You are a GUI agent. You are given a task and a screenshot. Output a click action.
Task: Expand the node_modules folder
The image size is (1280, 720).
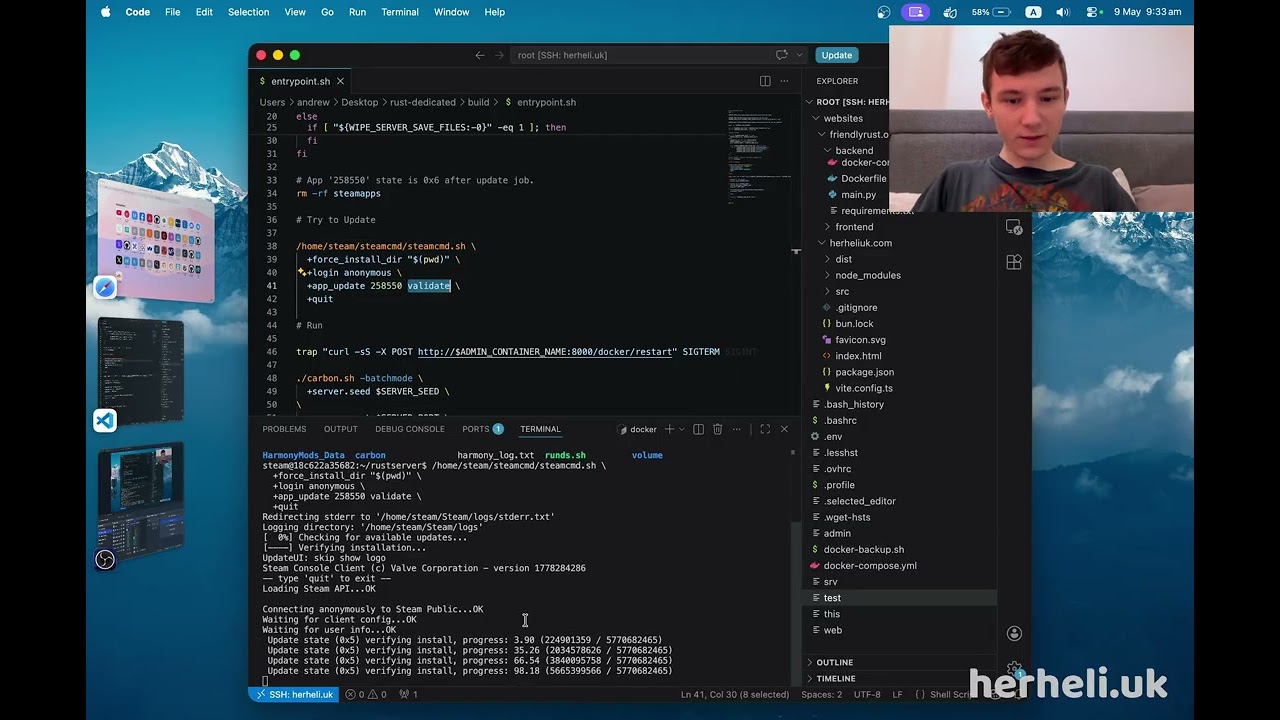868,275
